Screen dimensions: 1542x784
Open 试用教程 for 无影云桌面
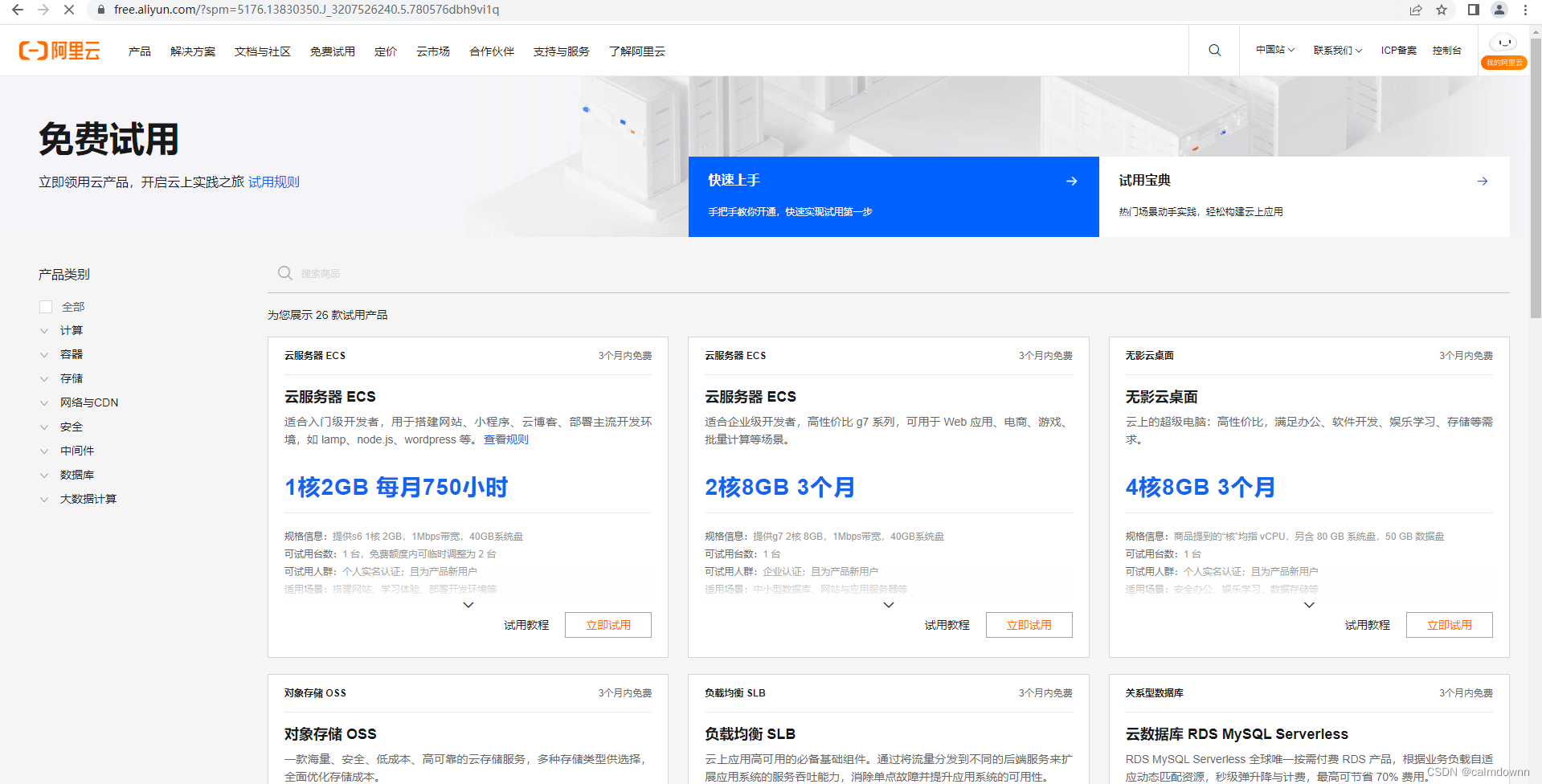point(1368,625)
